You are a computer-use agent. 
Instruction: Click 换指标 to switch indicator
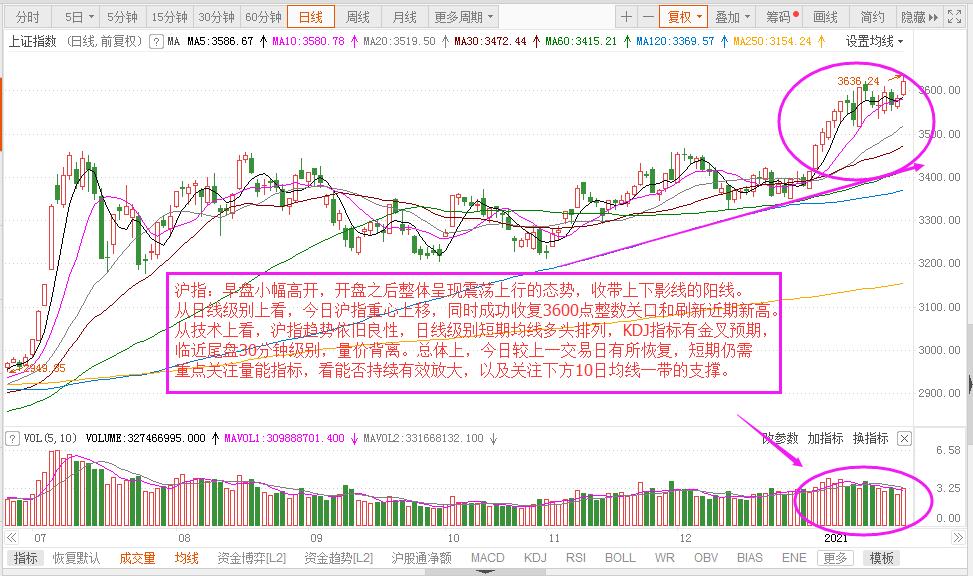[x=871, y=438]
